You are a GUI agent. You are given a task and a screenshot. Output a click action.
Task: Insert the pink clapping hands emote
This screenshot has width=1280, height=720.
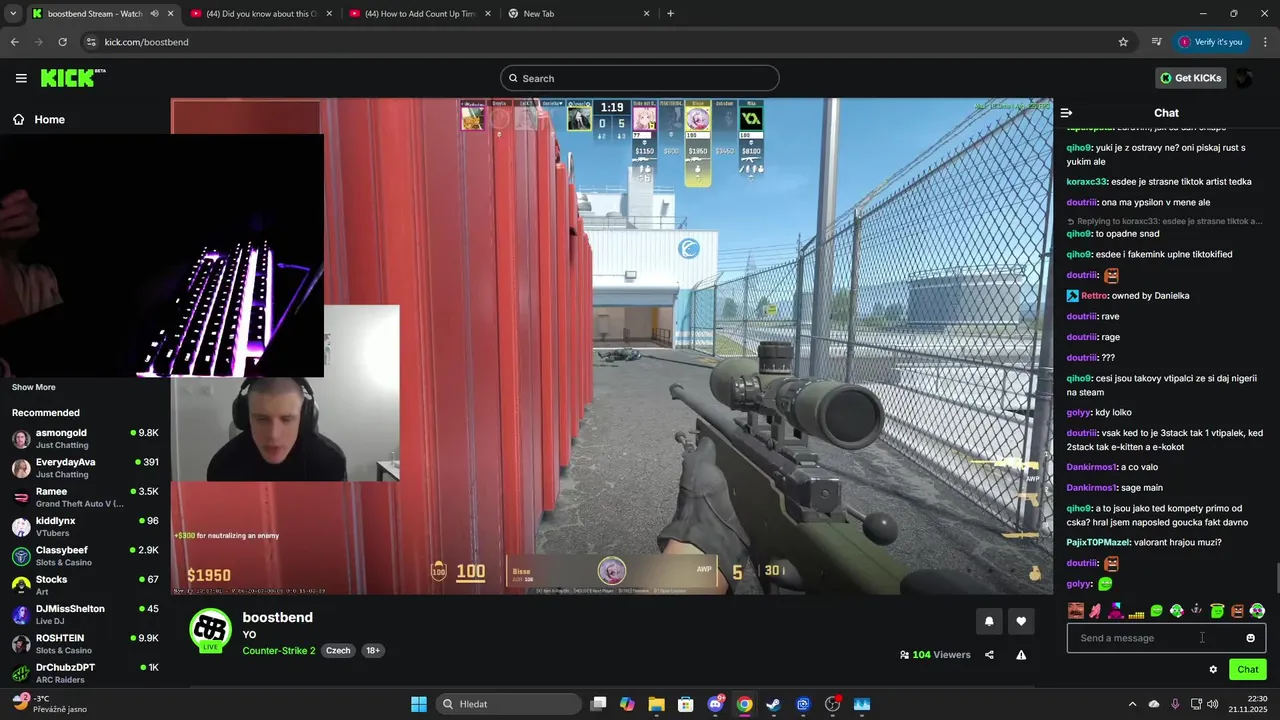point(1096,610)
